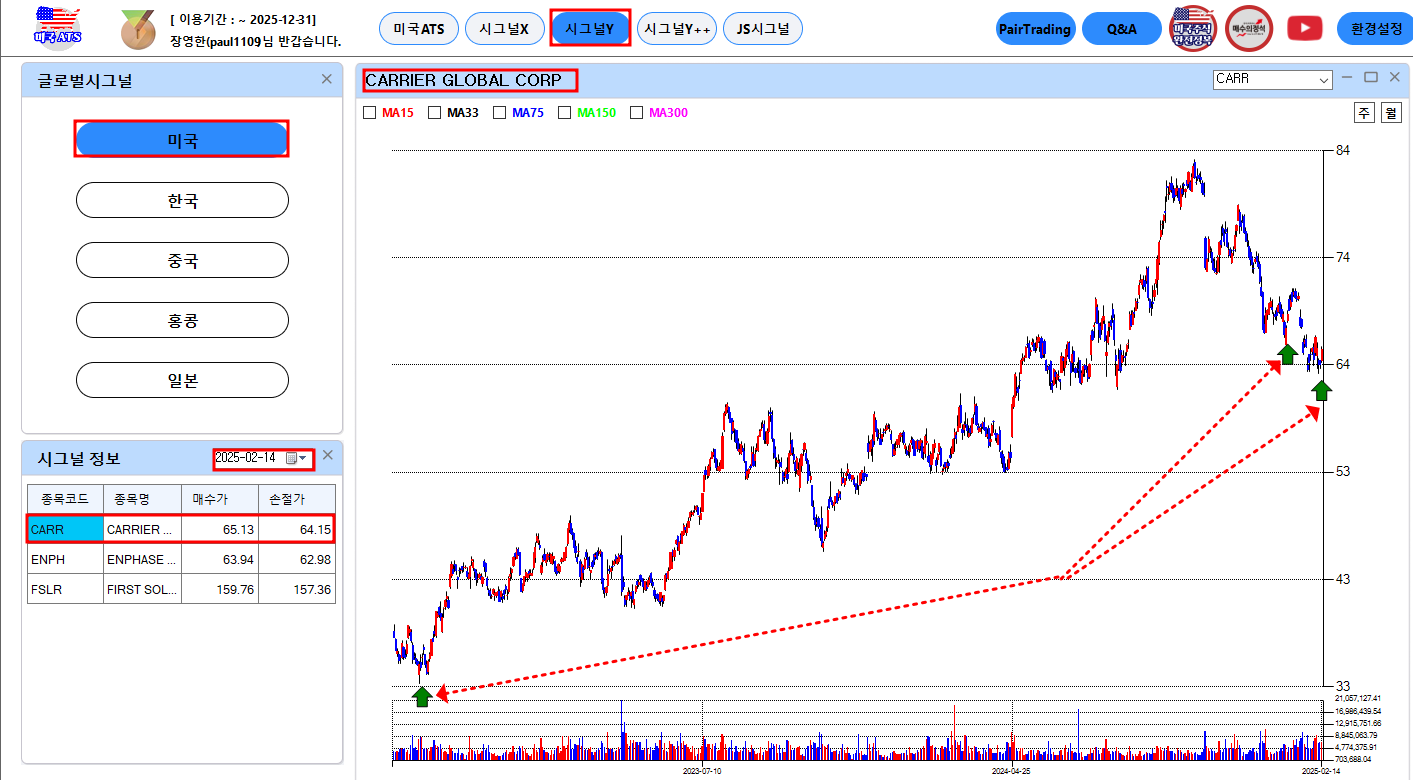Enable the MA15 moving average checkbox
1413x780 pixels.
pyautogui.click(x=369, y=113)
